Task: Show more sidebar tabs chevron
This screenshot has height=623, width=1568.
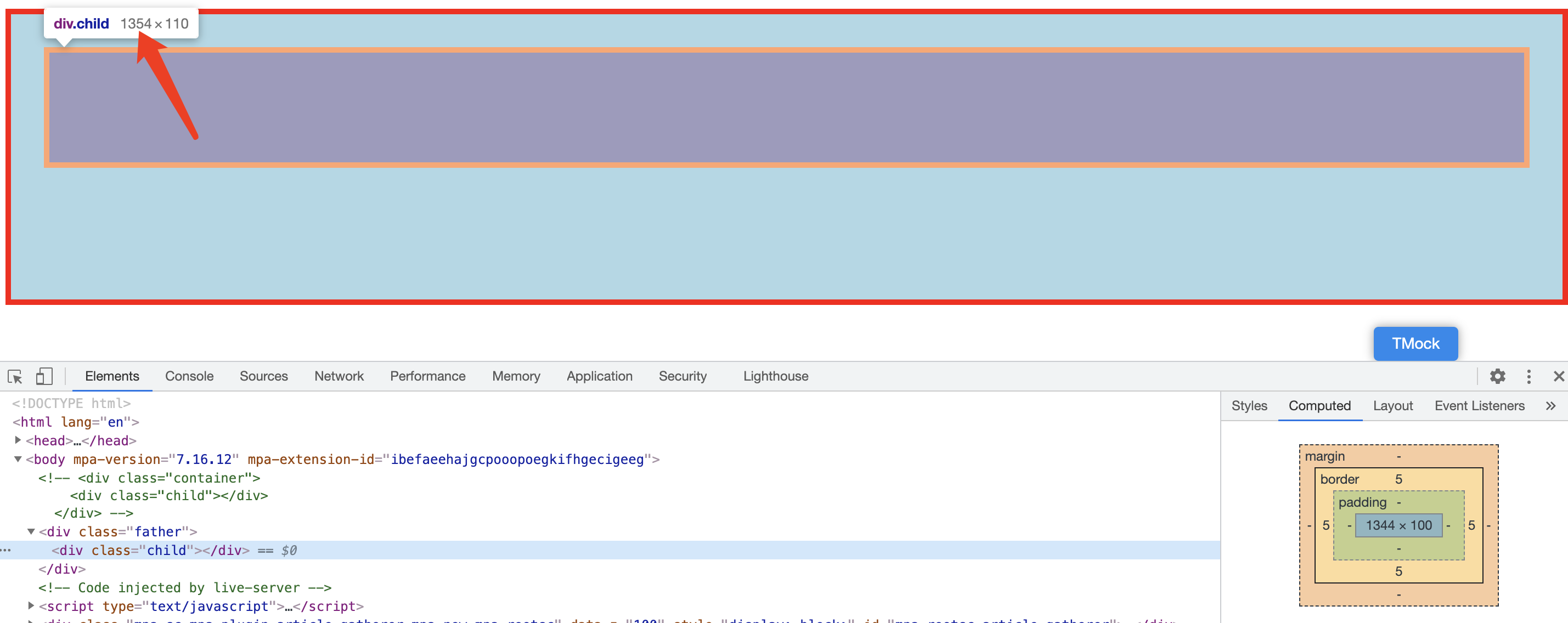Action: [1550, 406]
